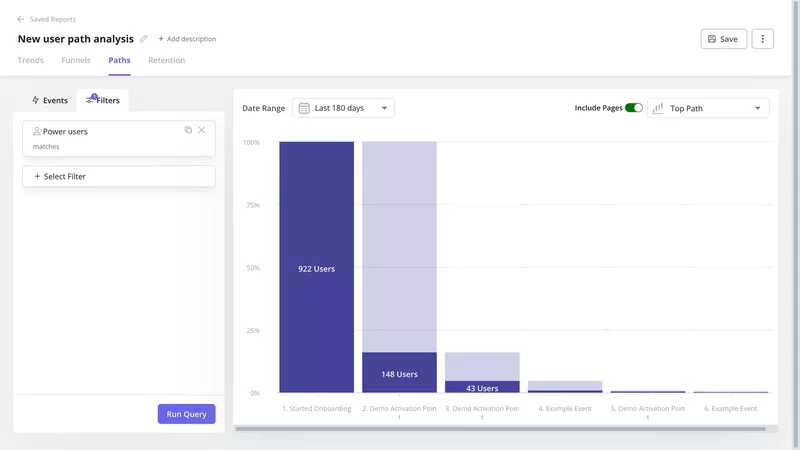Click the calendar icon in date range
This screenshot has width=800, height=450.
click(x=304, y=108)
